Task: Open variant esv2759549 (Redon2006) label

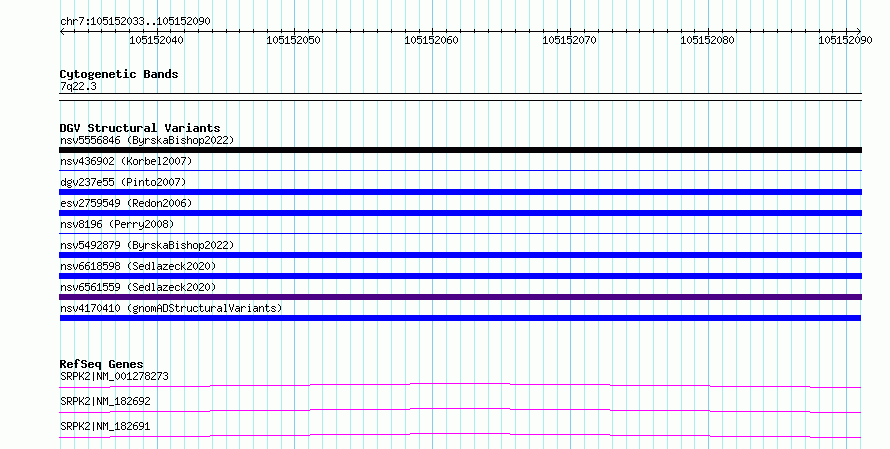Action: (x=126, y=203)
